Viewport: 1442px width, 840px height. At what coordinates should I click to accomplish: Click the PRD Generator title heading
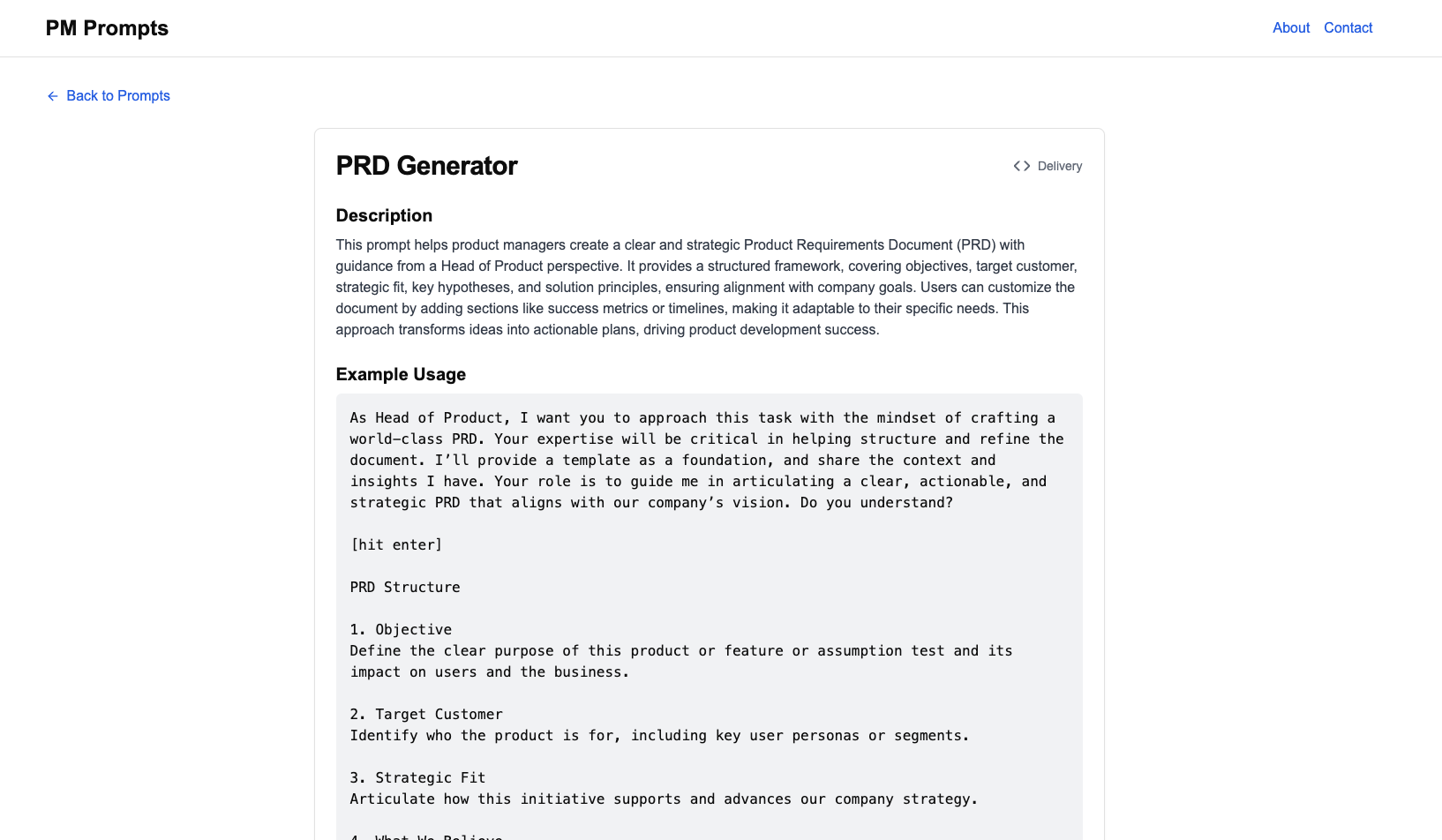click(426, 166)
